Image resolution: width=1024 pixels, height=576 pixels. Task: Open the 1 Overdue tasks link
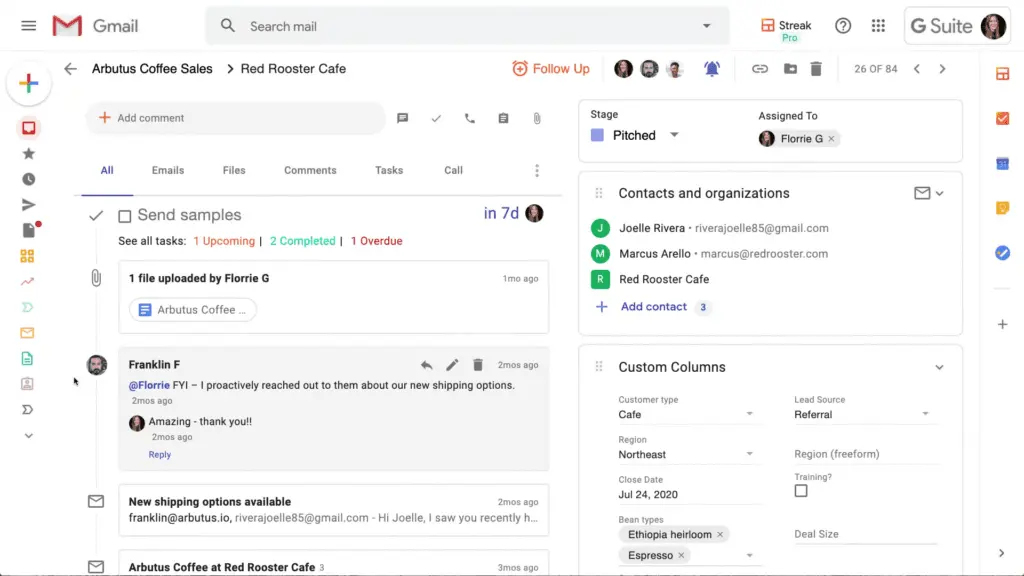point(376,241)
